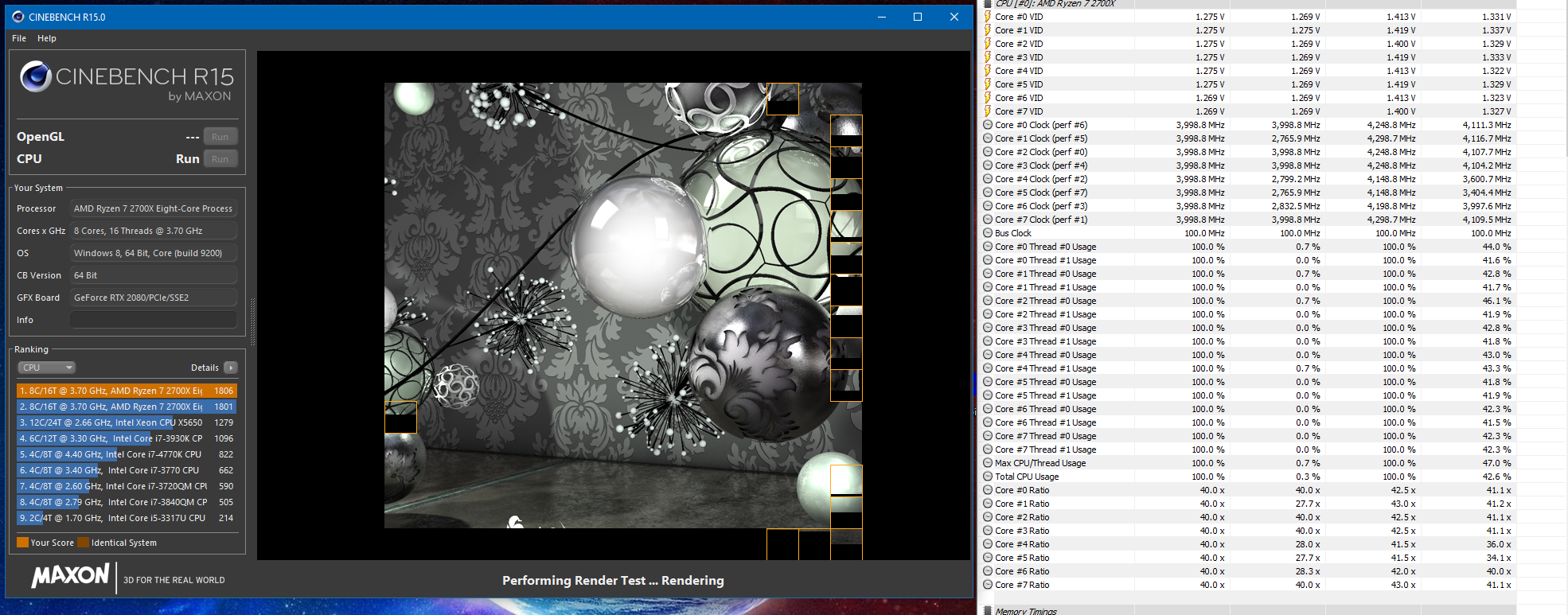The image size is (1568, 615).
Task: Click the Cinebench R15 logo sphere icon
Action: (36, 76)
